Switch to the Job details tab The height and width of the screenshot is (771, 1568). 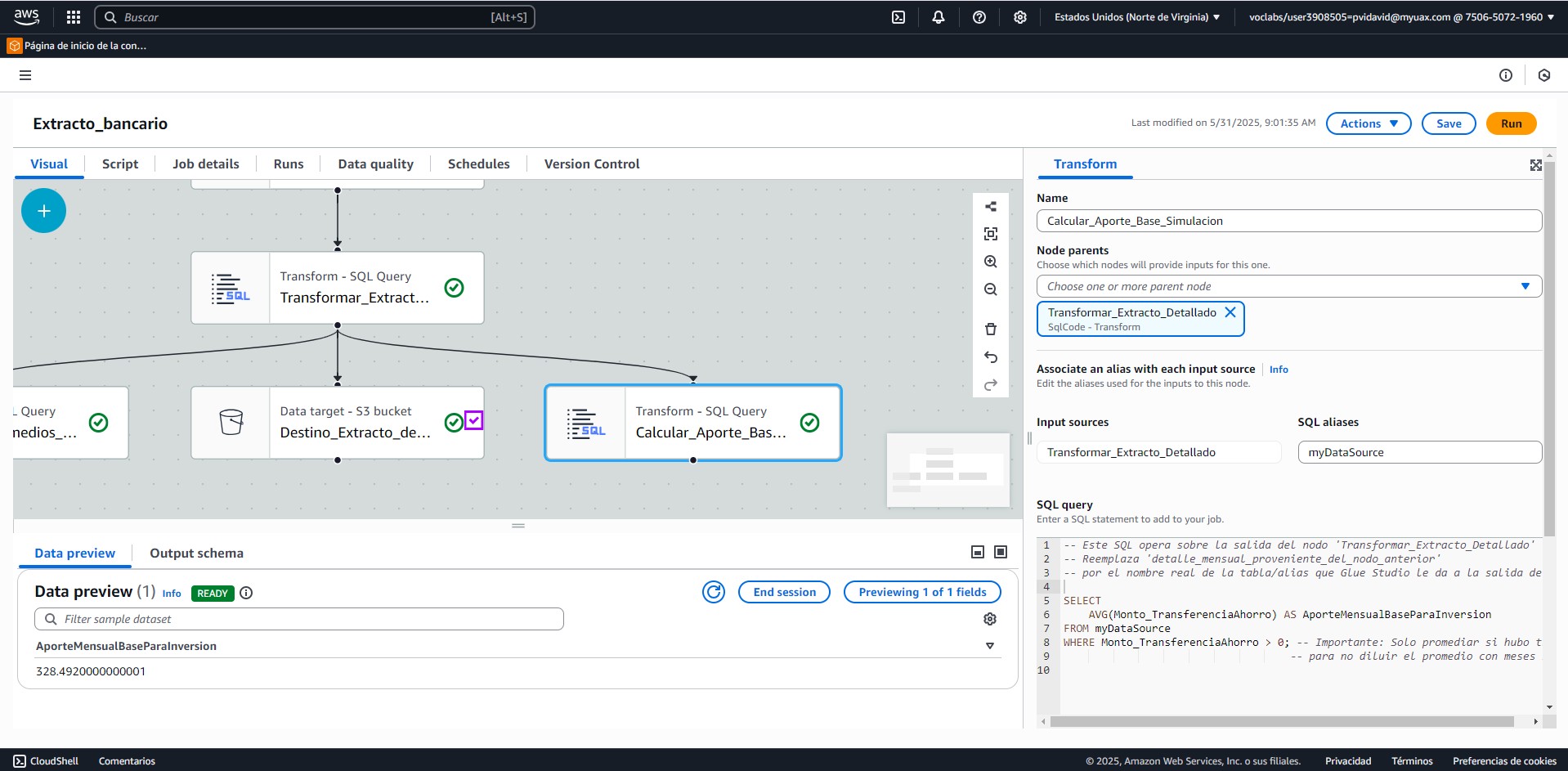206,164
